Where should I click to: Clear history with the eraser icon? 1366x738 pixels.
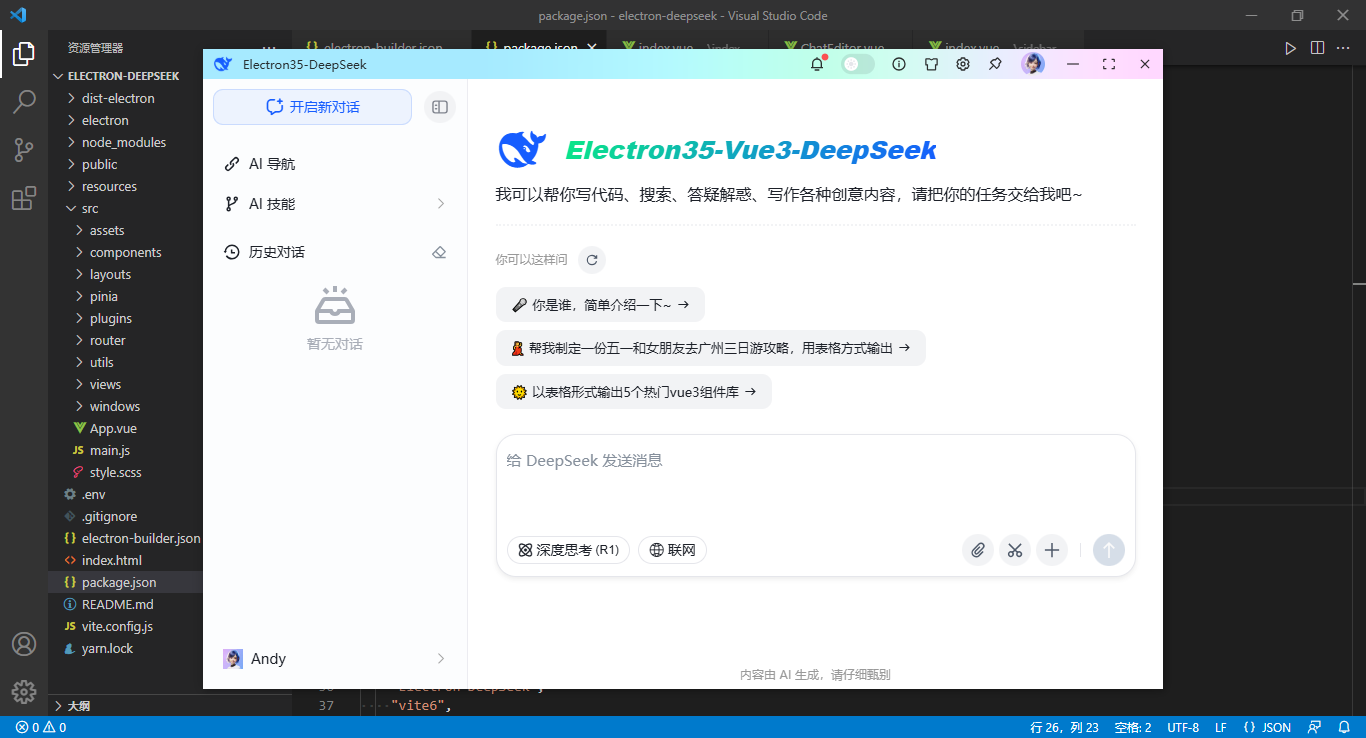[x=439, y=252]
